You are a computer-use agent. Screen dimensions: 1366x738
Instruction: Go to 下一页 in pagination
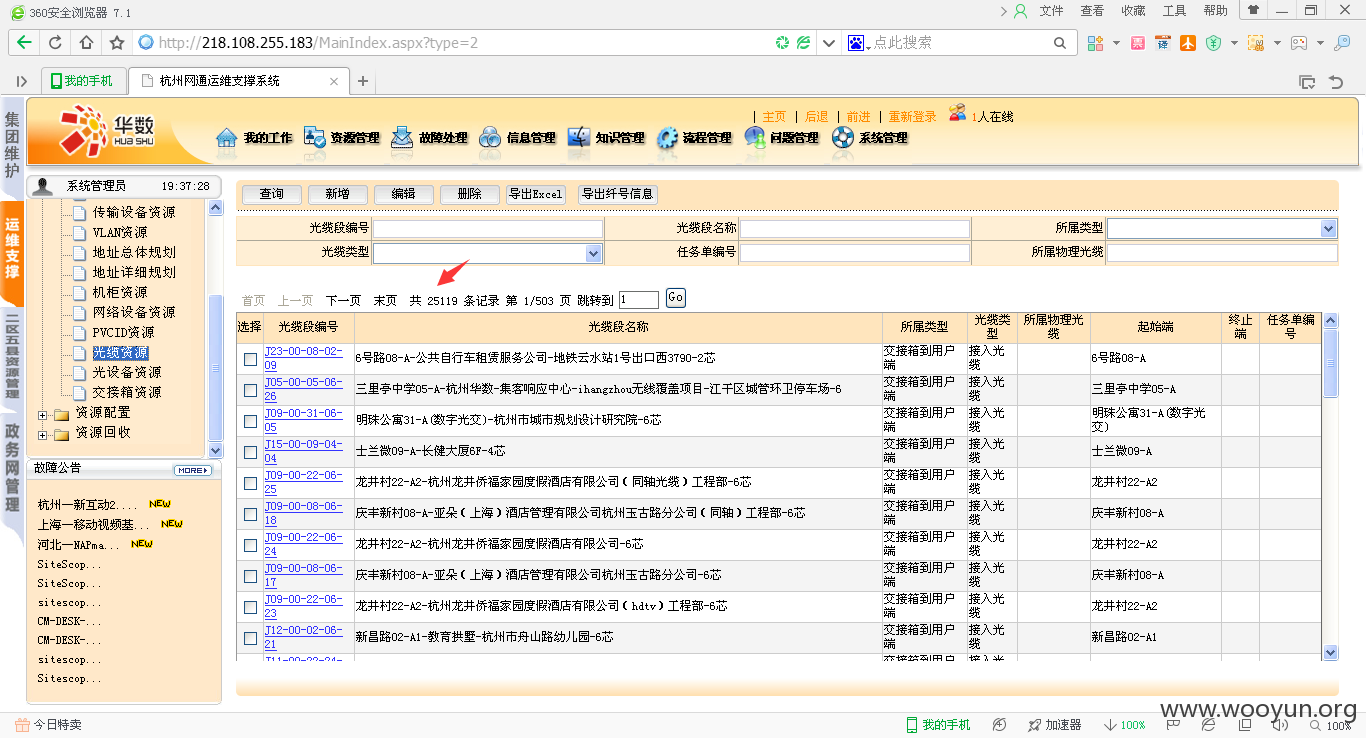click(343, 300)
